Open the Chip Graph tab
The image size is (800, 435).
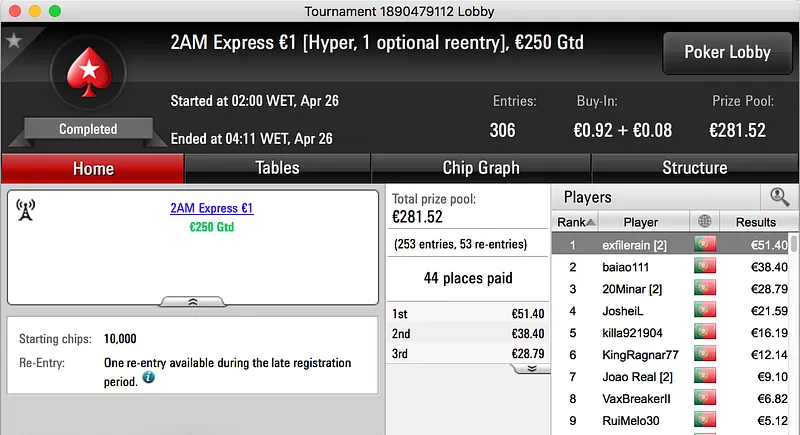tap(481, 168)
